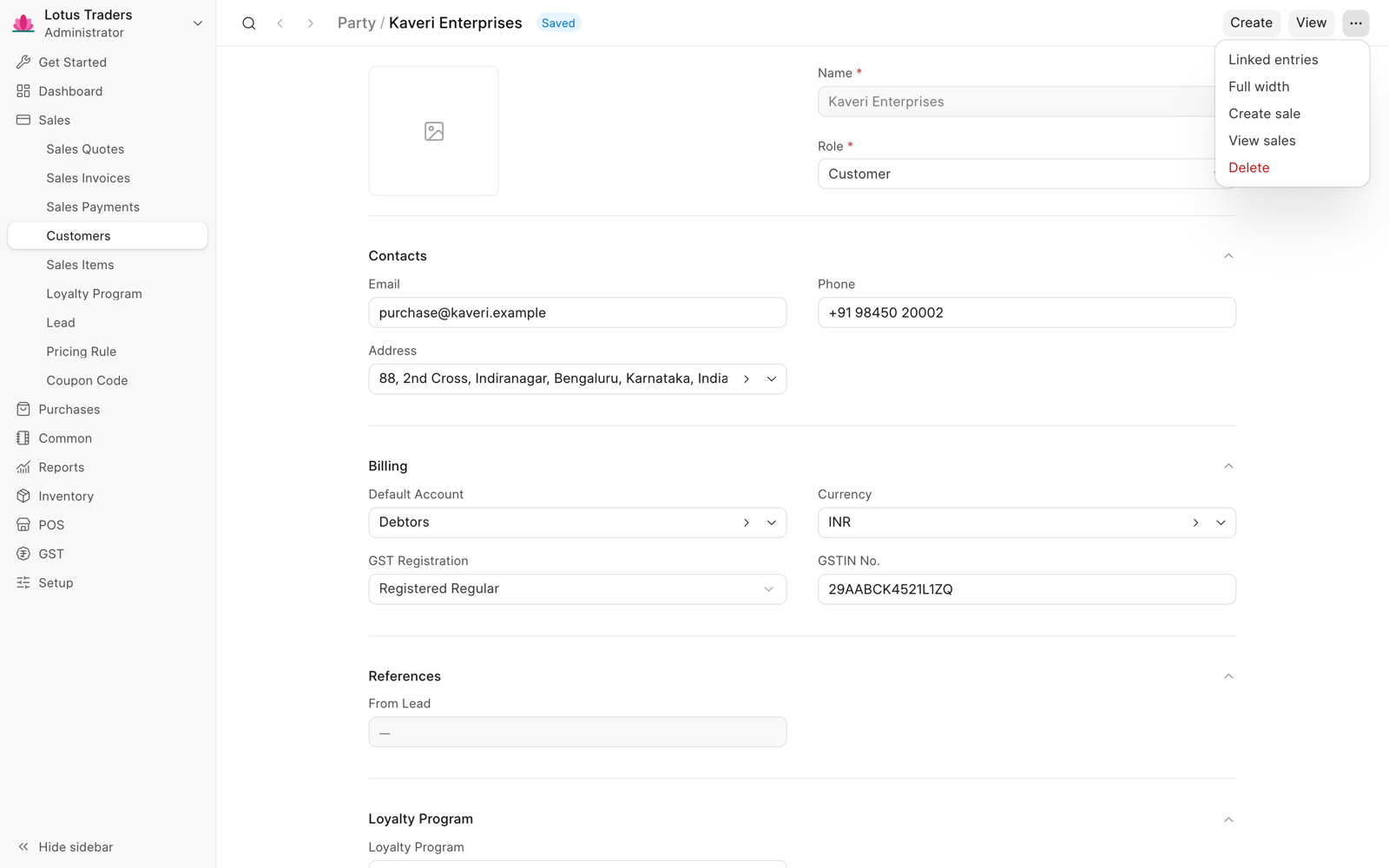This screenshot has width=1389, height=868.
Task: Click the View button
Action: click(x=1311, y=23)
